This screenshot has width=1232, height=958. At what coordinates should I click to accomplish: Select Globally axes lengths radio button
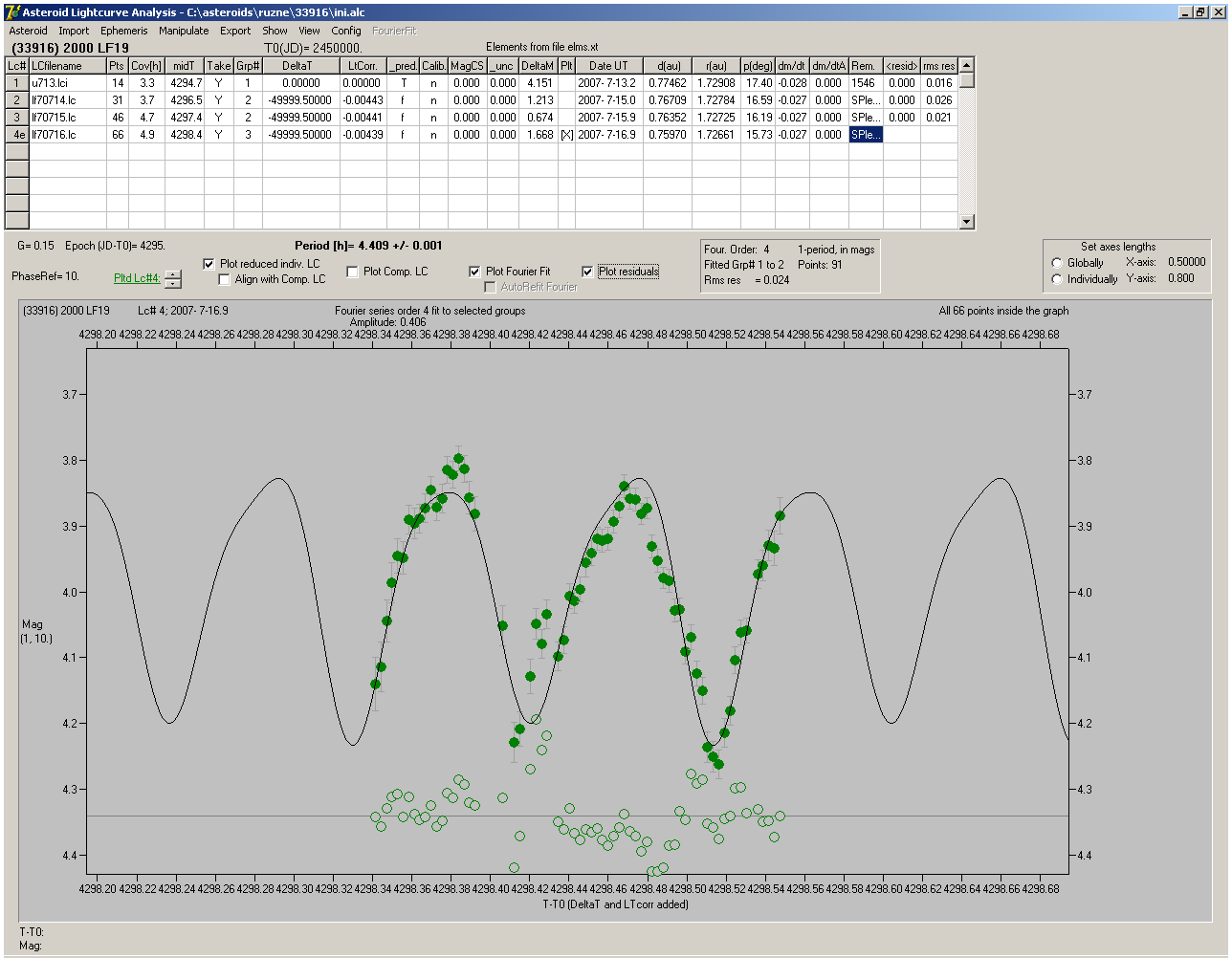pos(1057,263)
